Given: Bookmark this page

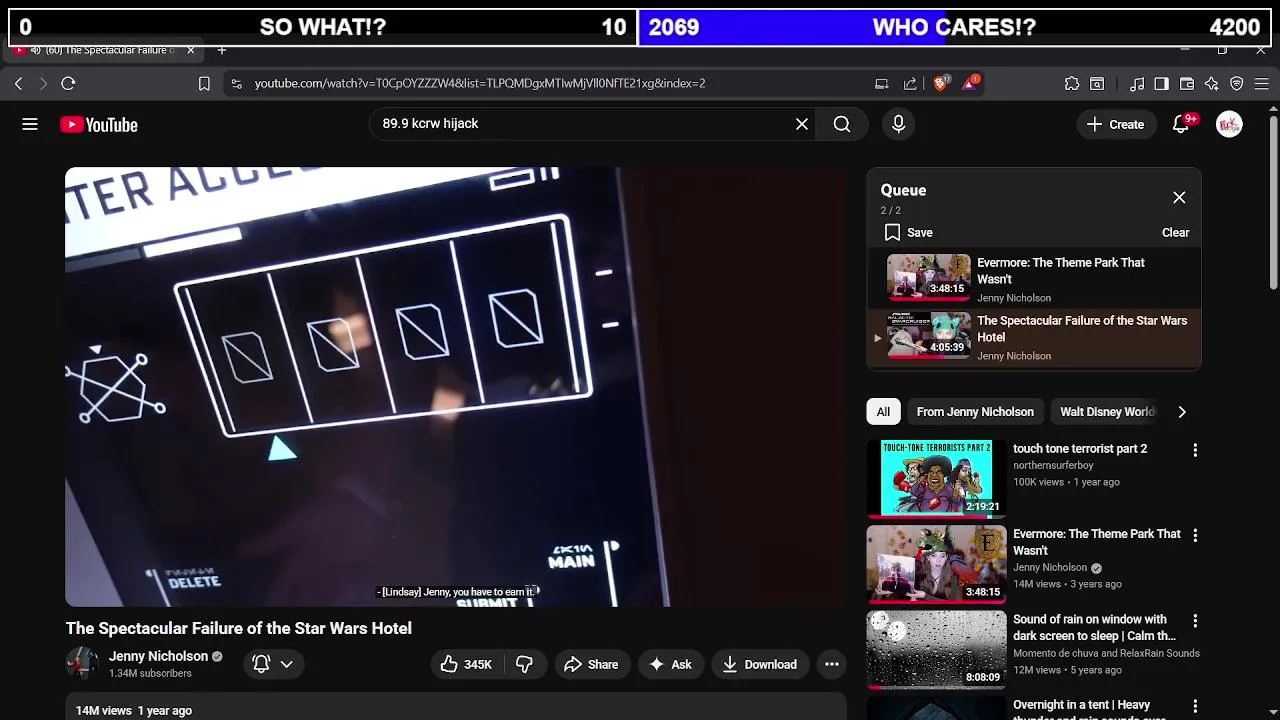Looking at the screenshot, I should (x=204, y=84).
